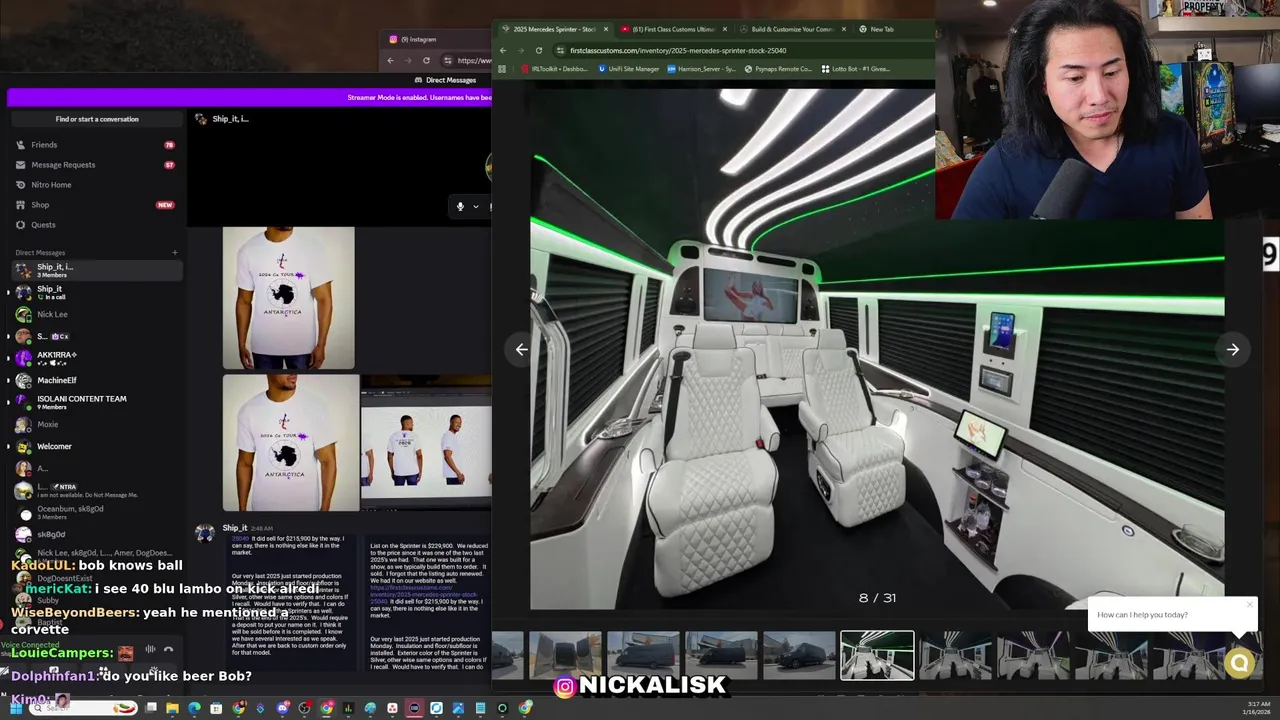Image resolution: width=1280 pixels, height=720 pixels.
Task: Open Microsoft Store from taskbar
Action: tap(216, 708)
